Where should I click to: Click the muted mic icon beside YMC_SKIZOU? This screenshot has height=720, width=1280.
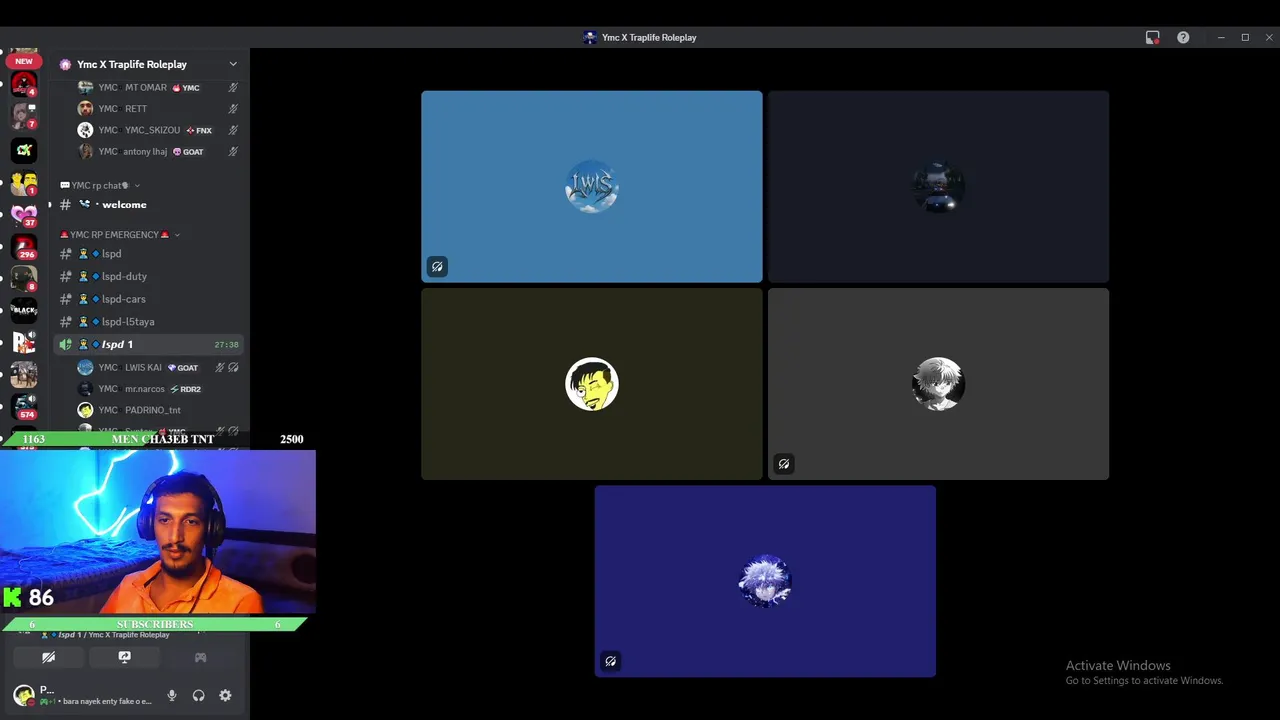tap(233, 130)
